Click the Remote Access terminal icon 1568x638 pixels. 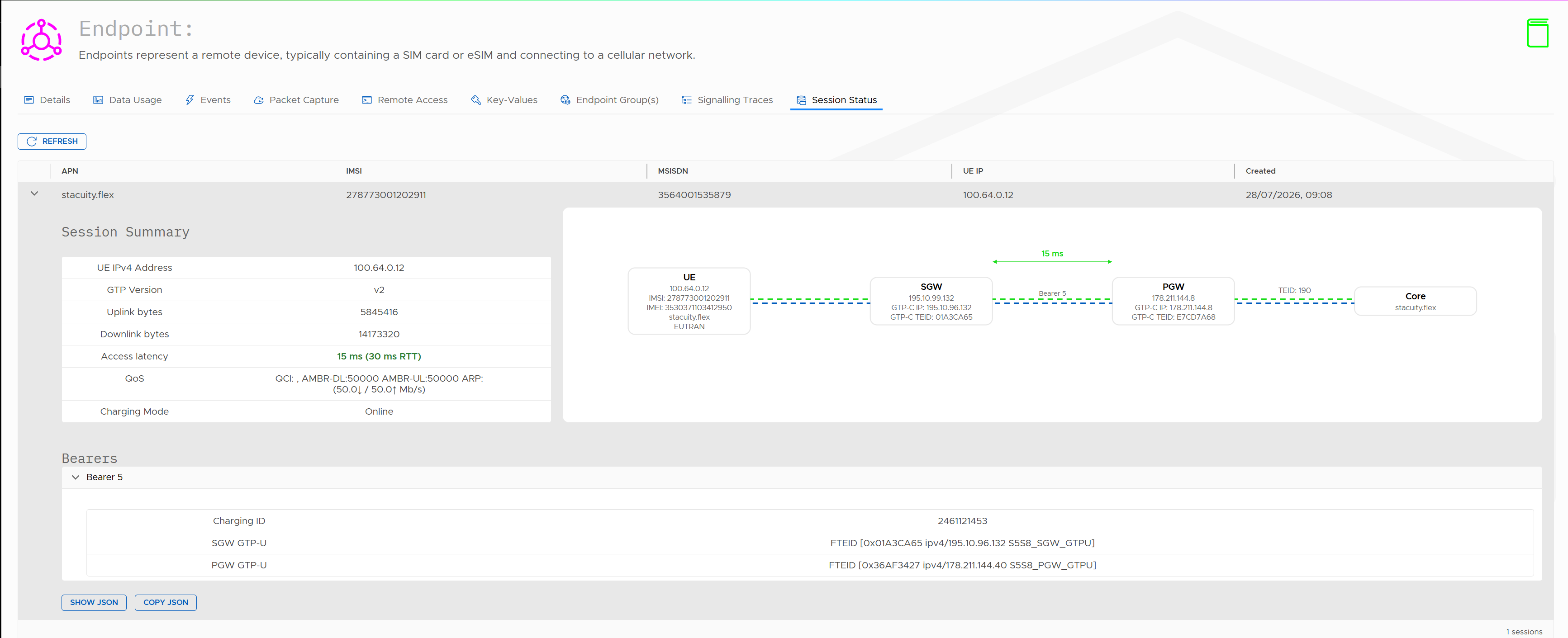pos(366,100)
